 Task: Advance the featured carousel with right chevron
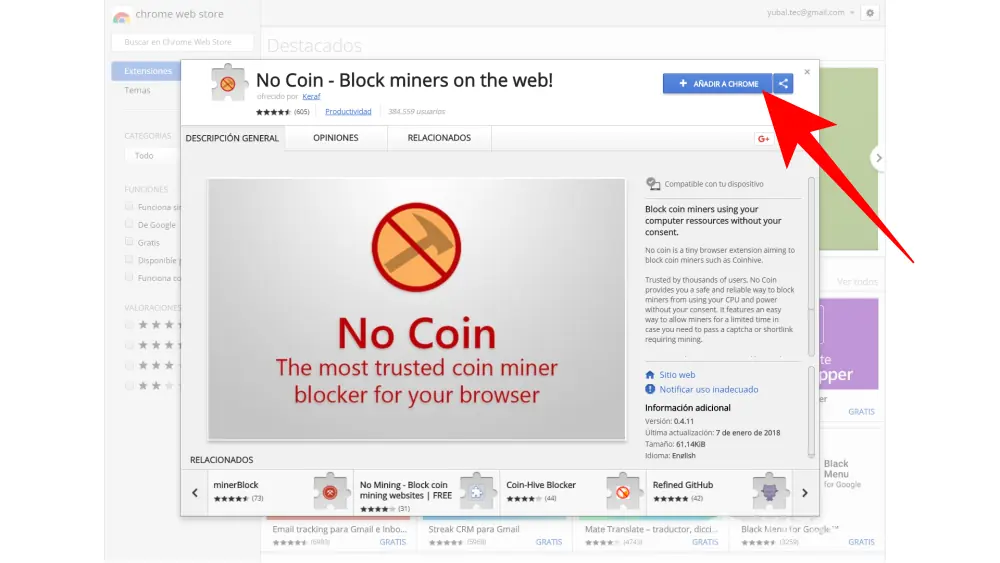tap(878, 158)
